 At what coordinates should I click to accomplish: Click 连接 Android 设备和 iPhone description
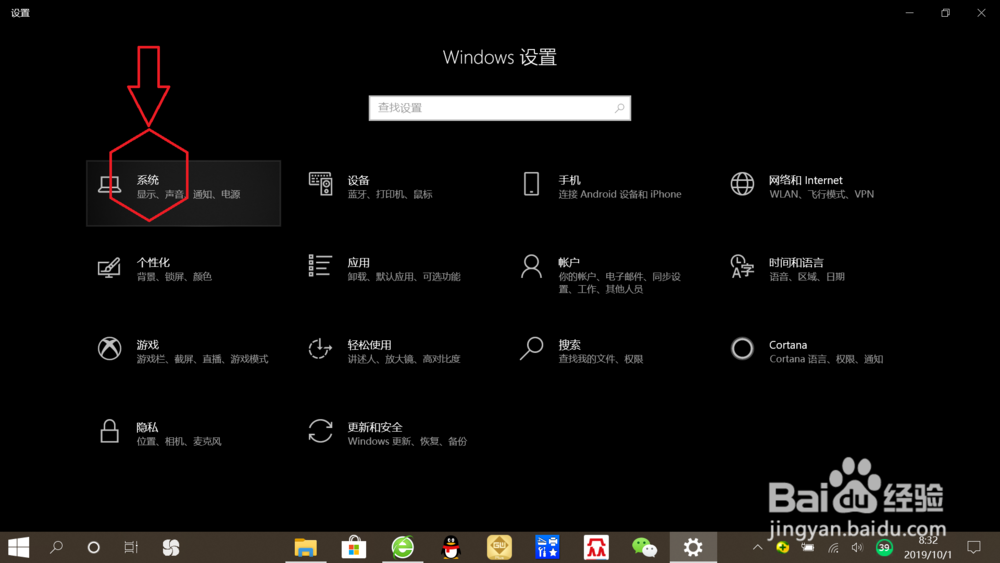[x=620, y=194]
